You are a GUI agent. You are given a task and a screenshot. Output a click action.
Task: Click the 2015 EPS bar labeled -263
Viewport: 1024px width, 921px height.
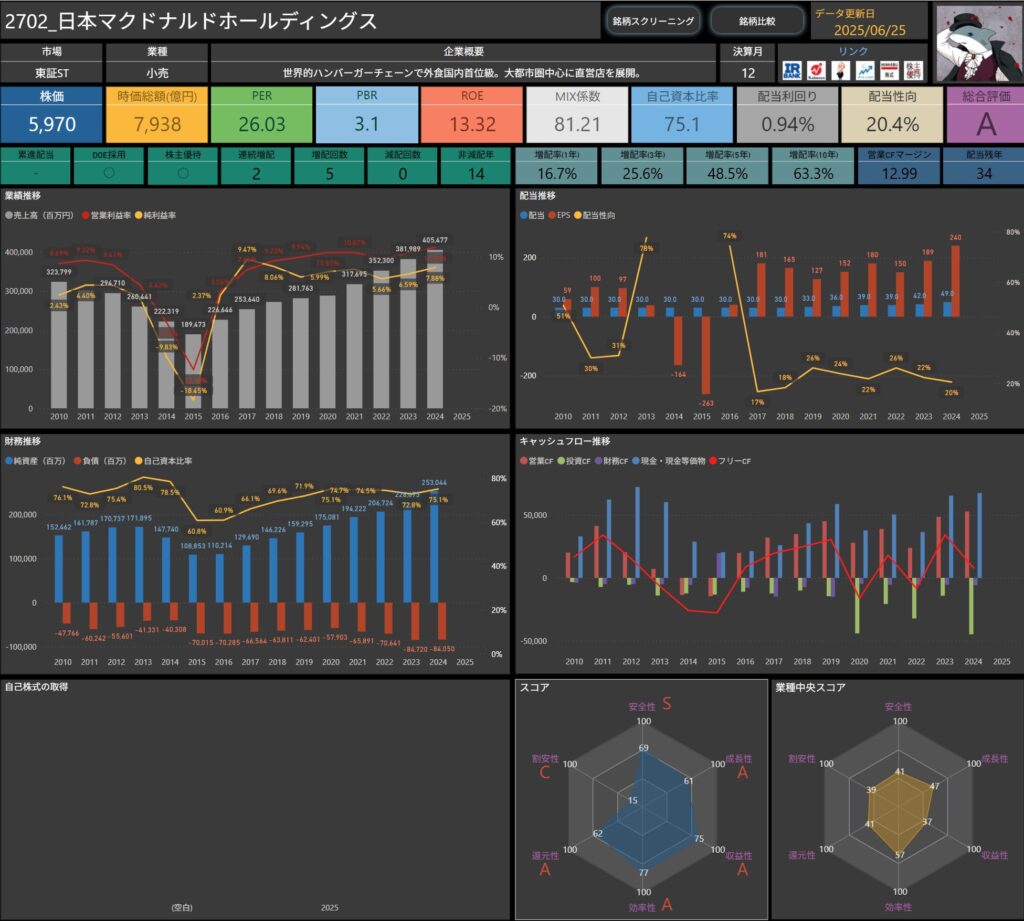[705, 355]
